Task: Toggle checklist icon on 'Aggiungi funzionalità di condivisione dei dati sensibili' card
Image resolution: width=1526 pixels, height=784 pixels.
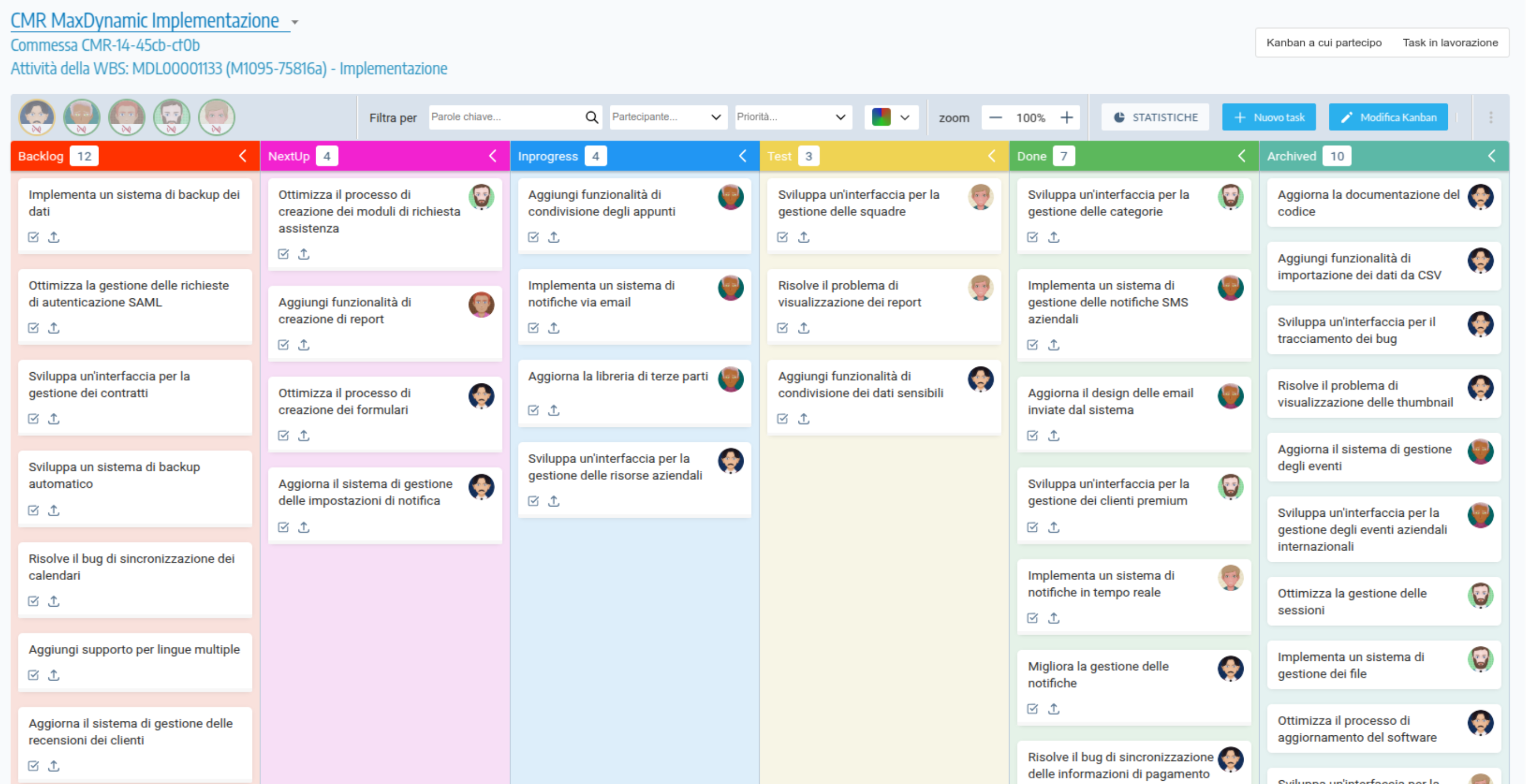Action: pyautogui.click(x=782, y=419)
